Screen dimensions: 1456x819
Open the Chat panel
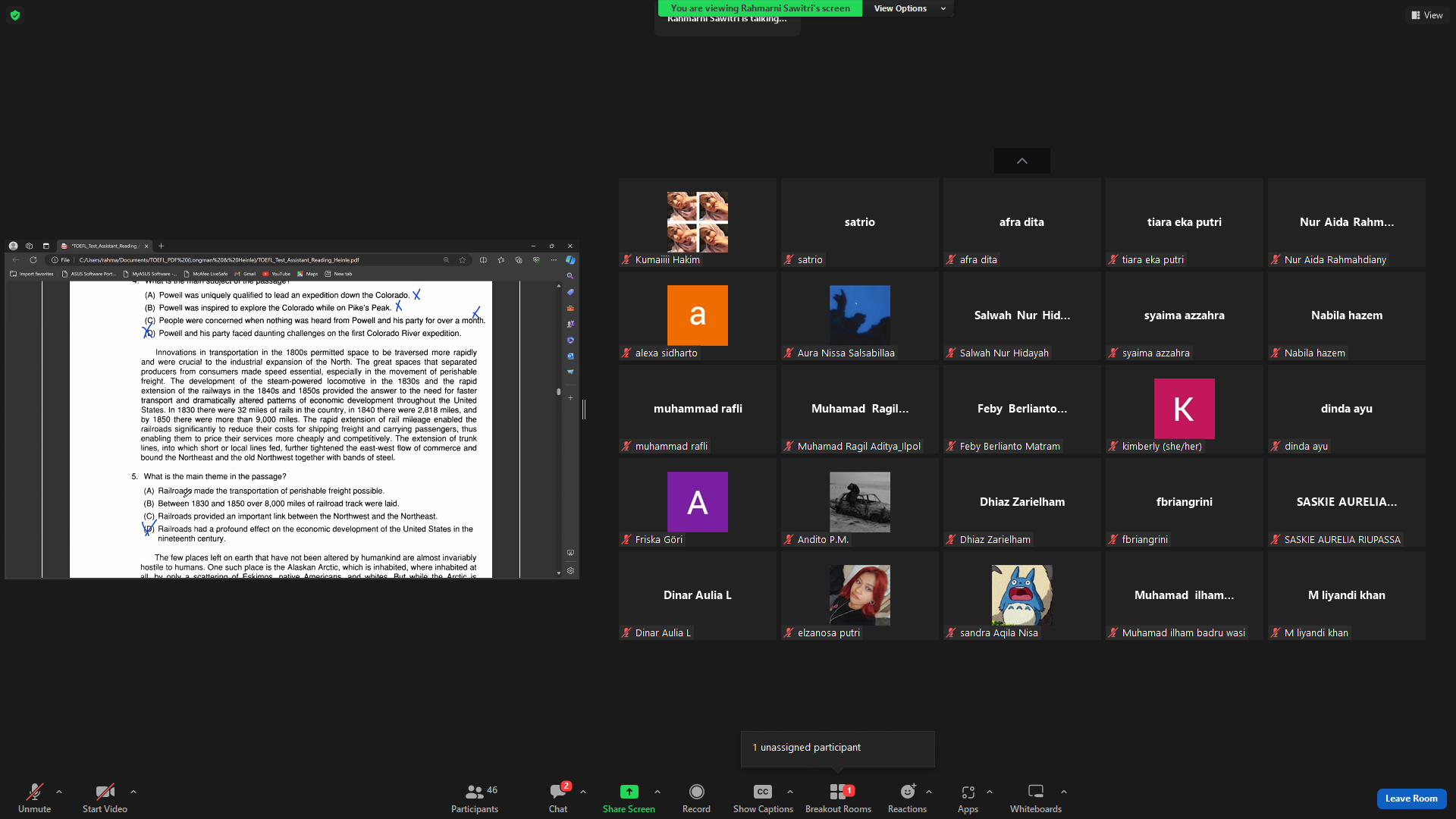click(x=558, y=797)
